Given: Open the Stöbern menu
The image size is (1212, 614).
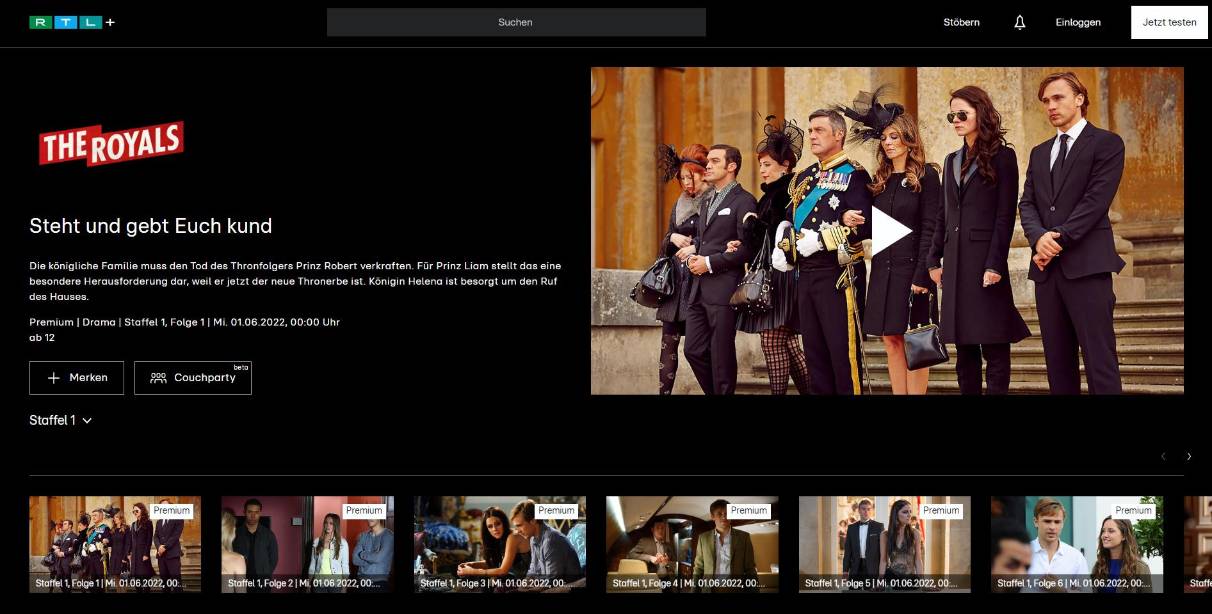Looking at the screenshot, I should 961,22.
